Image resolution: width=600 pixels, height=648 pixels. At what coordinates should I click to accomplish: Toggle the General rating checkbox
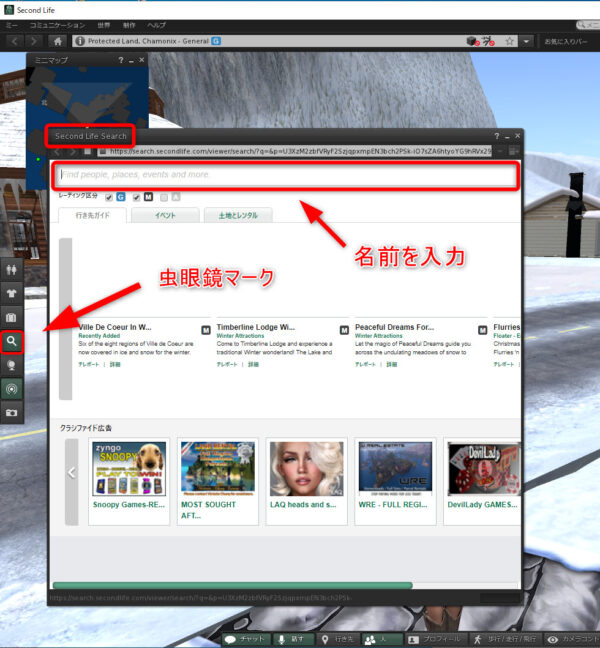click(x=109, y=197)
